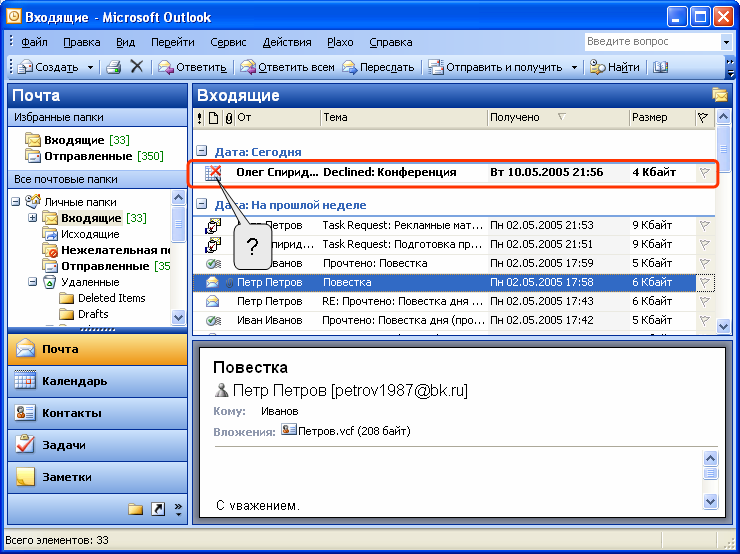Image resolution: width=740 pixels, height=554 pixels.
Task: Switch to the Задачи pane
Action: pyautogui.click(x=98, y=445)
